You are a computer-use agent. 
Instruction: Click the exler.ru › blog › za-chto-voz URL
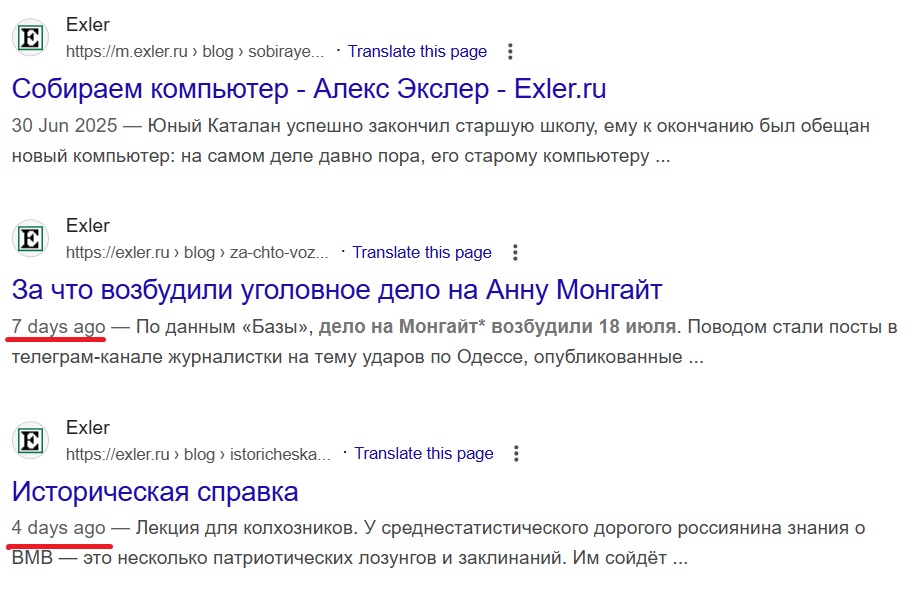pos(197,253)
